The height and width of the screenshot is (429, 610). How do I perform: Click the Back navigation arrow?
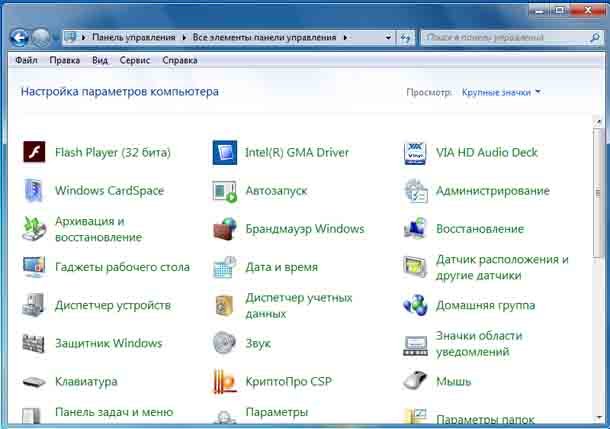[19, 38]
